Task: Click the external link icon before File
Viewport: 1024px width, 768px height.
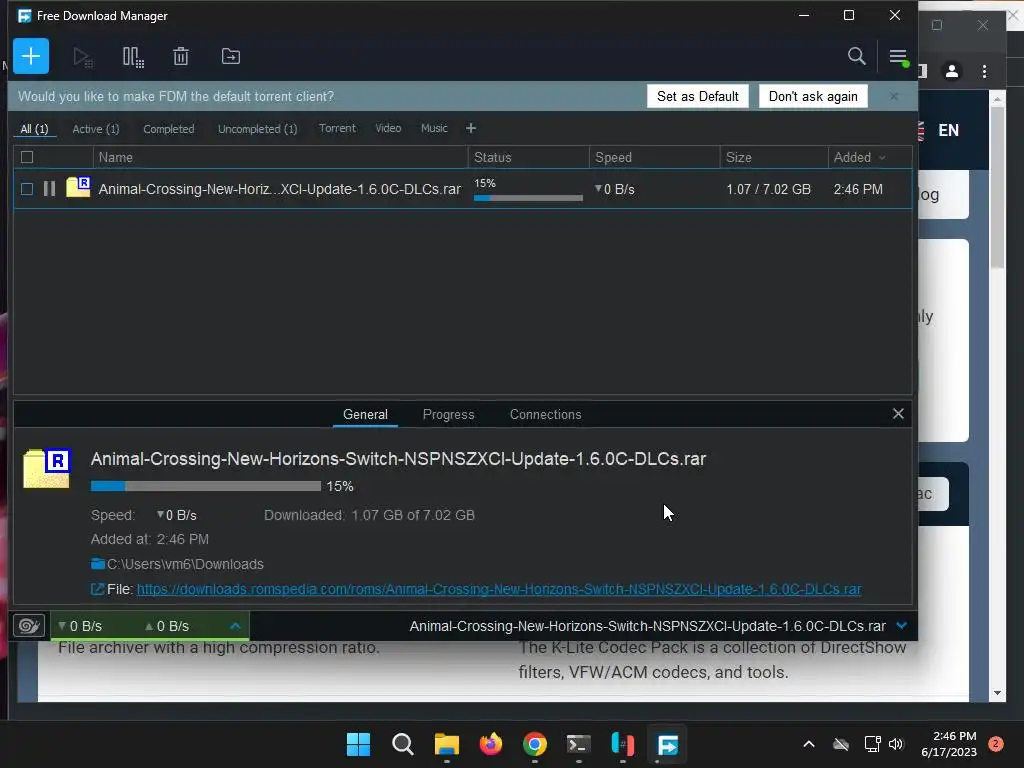Action: 97,589
